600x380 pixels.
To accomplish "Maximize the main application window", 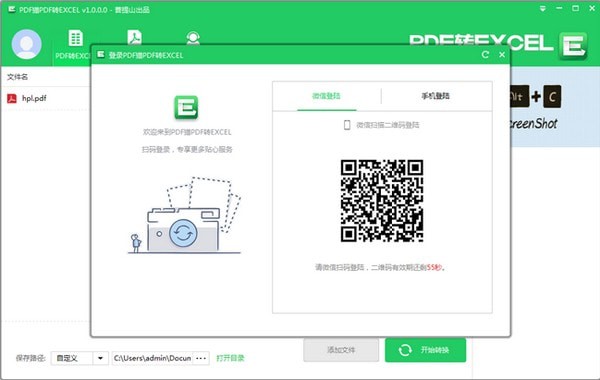I will [x=576, y=8].
